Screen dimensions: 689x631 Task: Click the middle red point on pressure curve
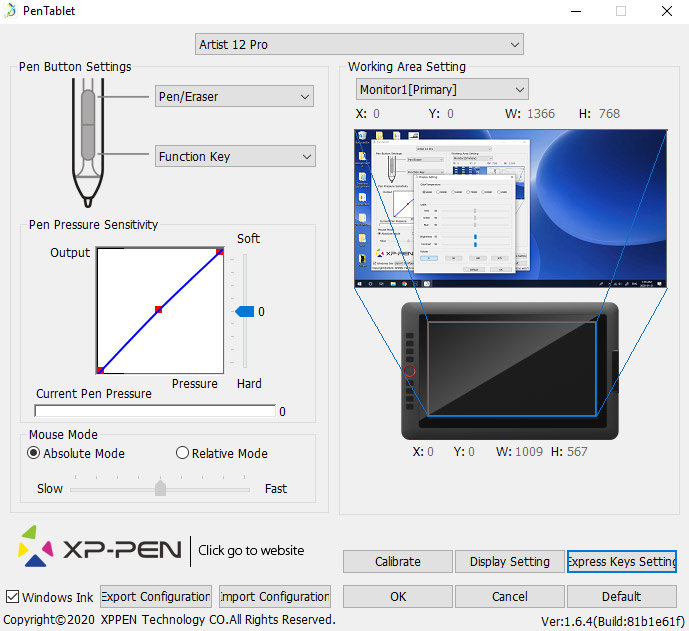point(159,310)
